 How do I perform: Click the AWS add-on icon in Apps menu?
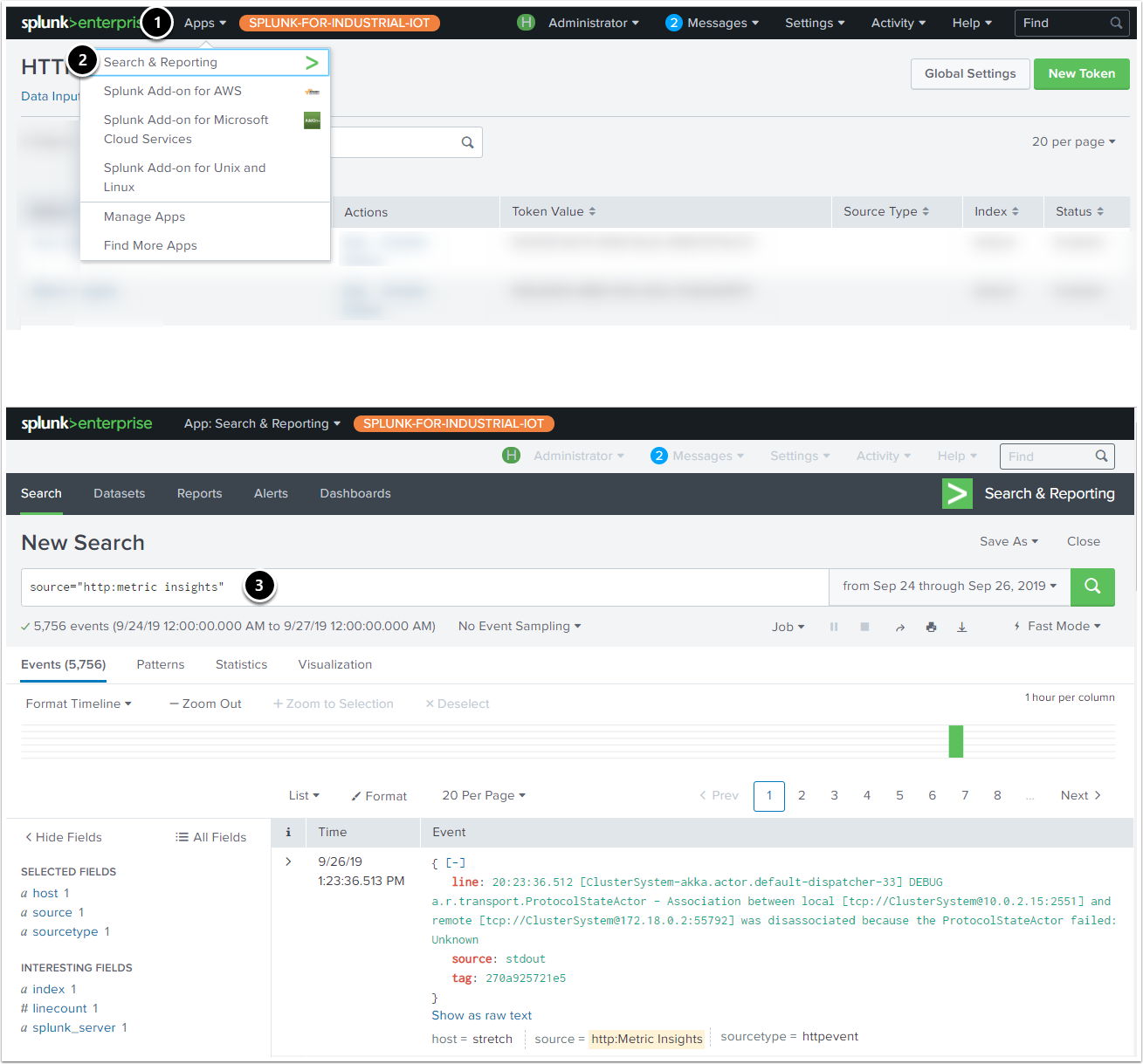coord(312,92)
